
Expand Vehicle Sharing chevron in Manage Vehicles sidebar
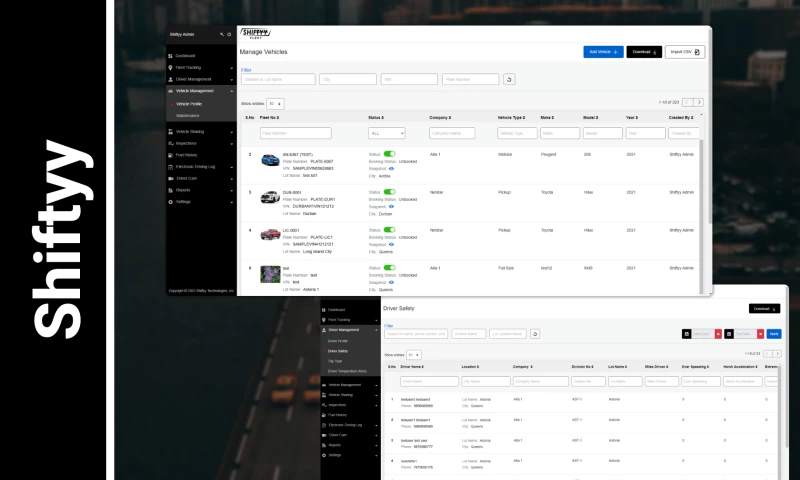click(232, 132)
